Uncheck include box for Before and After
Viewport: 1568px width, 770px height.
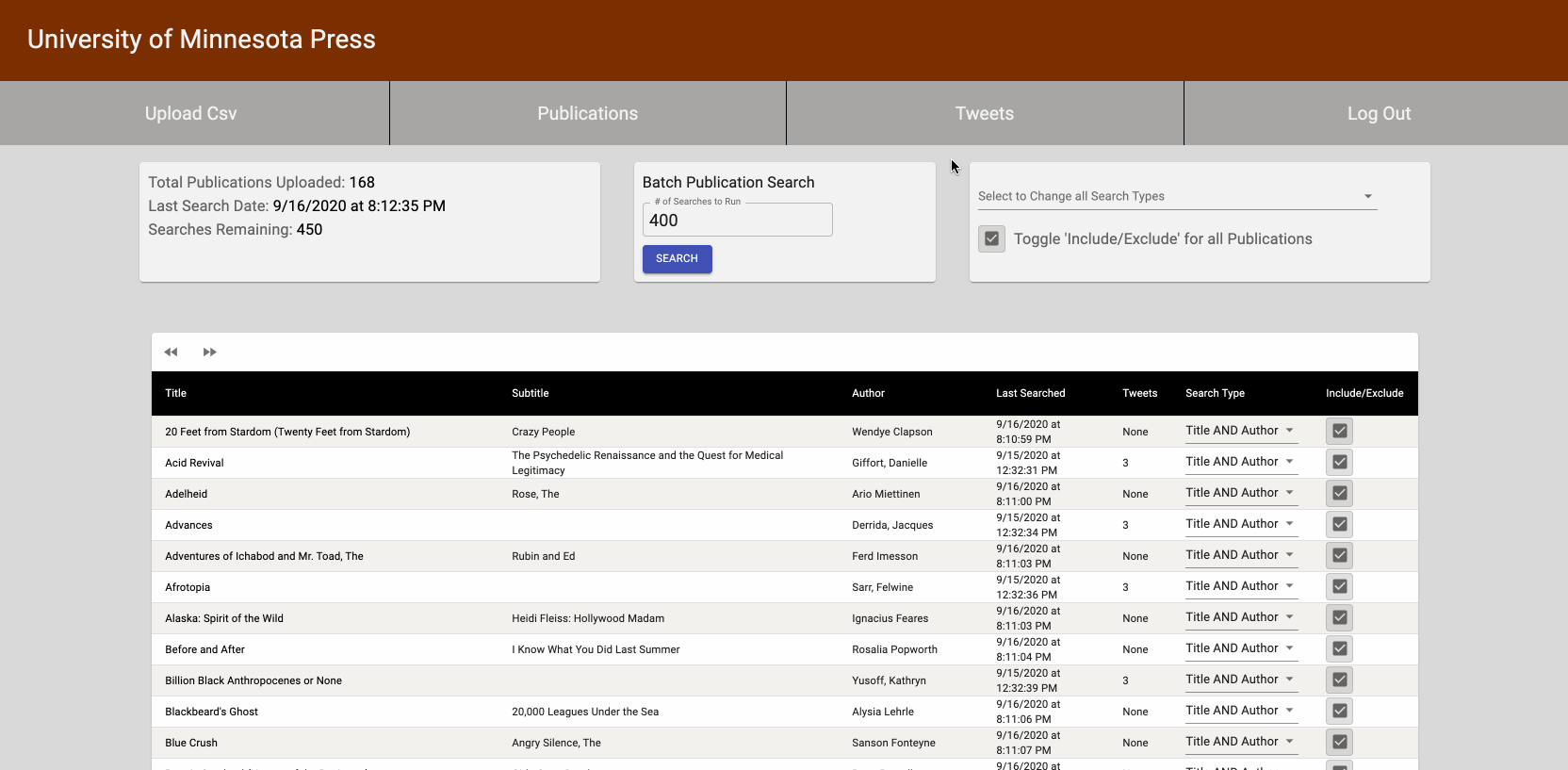click(1339, 649)
